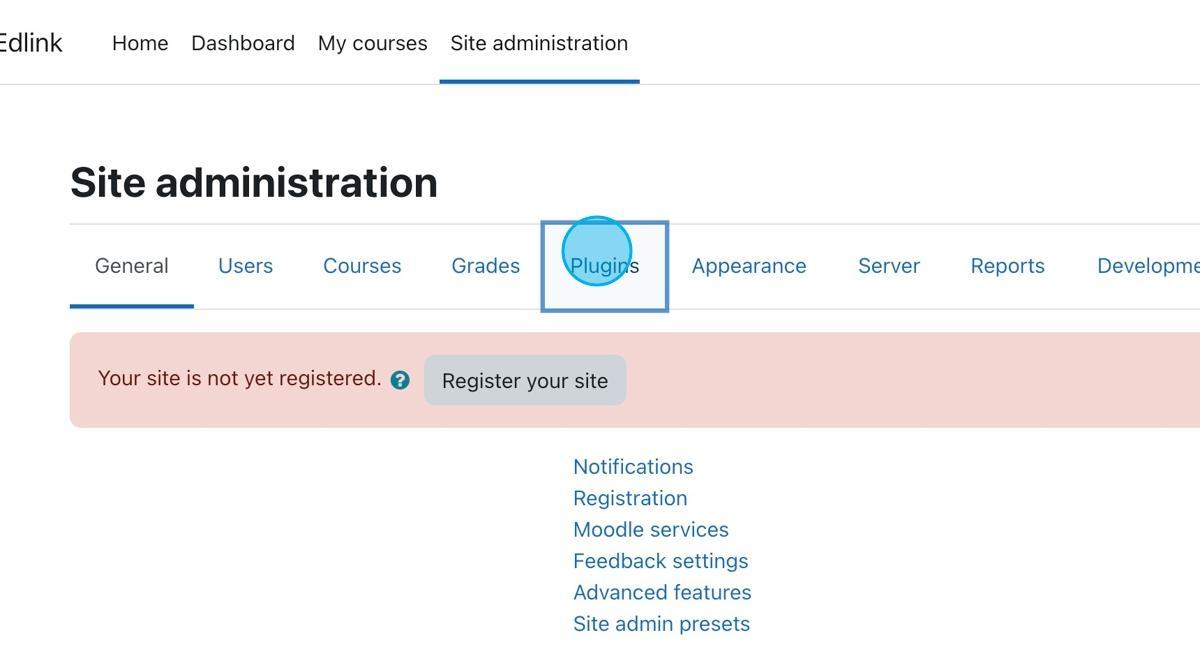
Task: Select the General tab
Action: [x=131, y=266]
